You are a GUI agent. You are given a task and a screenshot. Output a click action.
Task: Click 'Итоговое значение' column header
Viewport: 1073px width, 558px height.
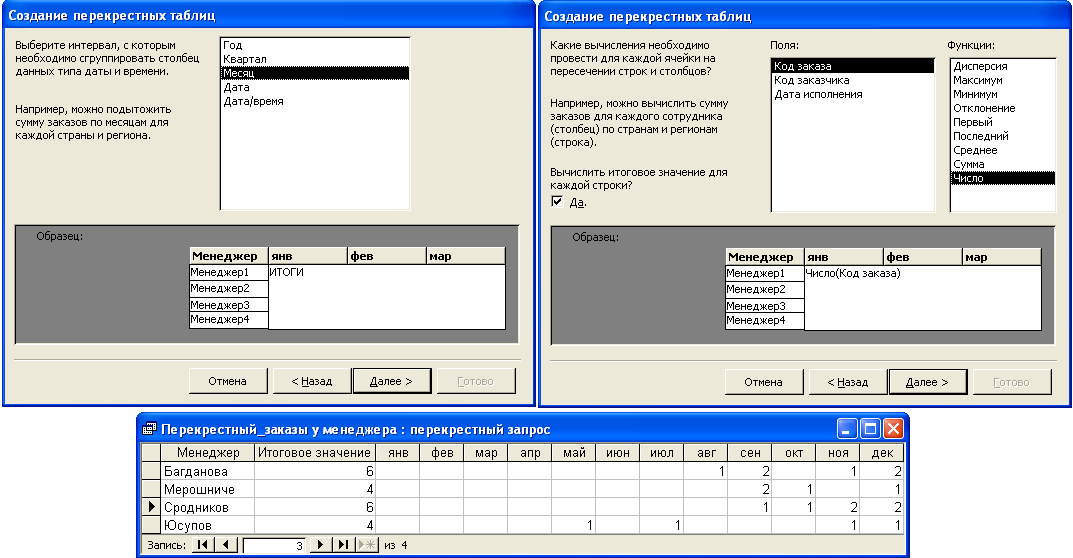(315, 453)
